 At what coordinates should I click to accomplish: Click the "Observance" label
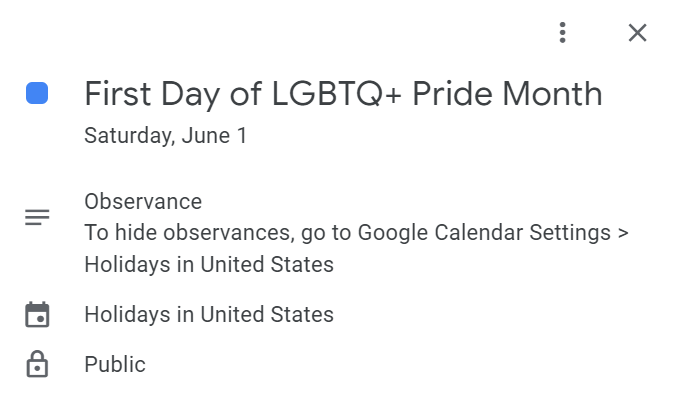click(143, 201)
